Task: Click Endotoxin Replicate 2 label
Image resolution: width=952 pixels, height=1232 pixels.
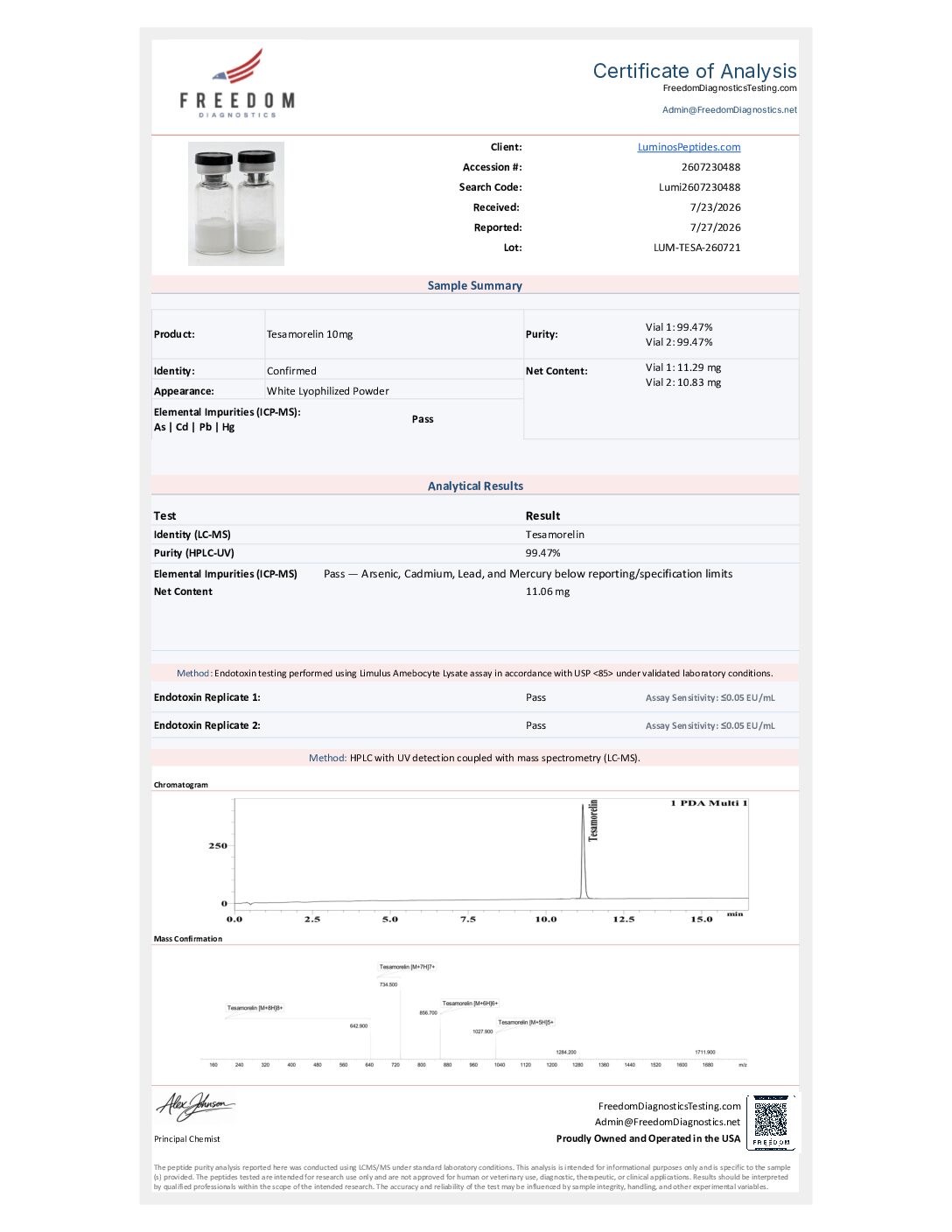Action: click(x=206, y=725)
